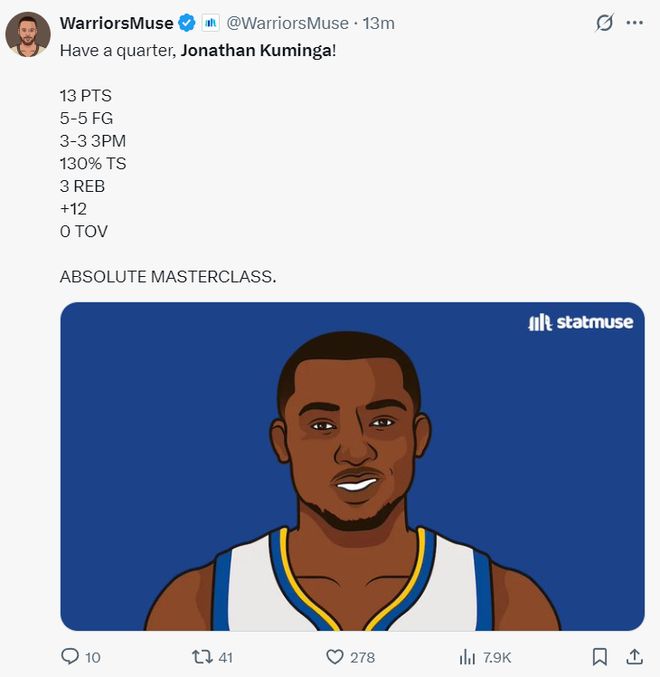Click the reply speech bubble icon
The width and height of the screenshot is (660, 677).
pos(70,657)
